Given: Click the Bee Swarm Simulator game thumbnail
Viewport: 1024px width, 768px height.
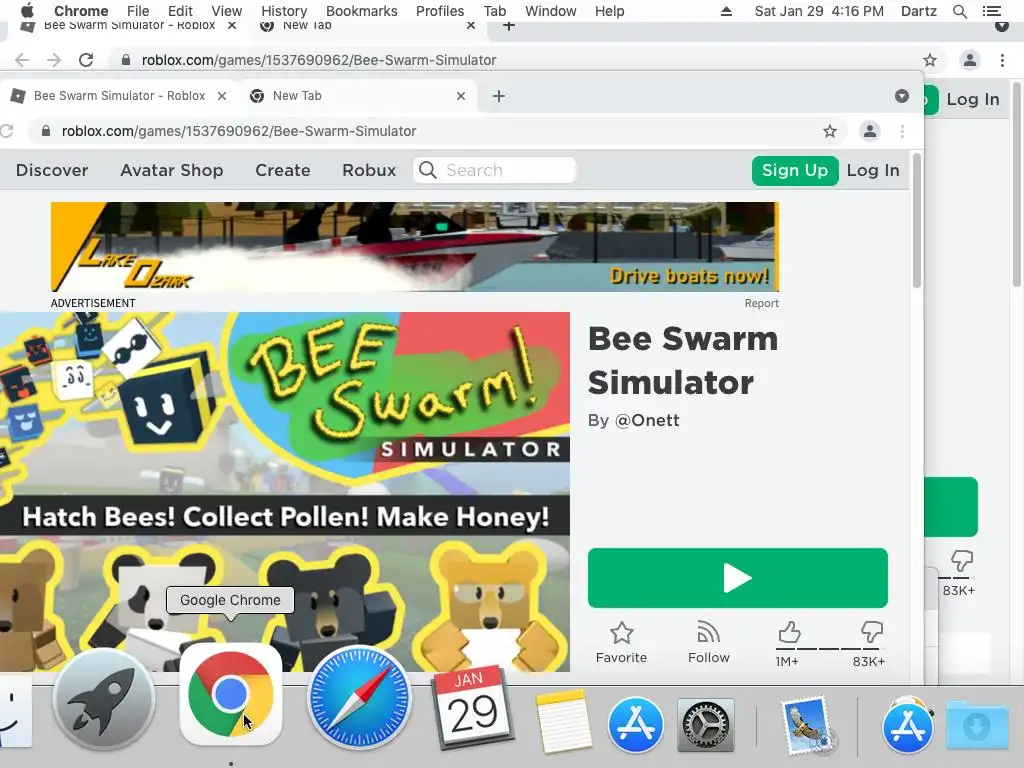Looking at the screenshot, I should [285, 491].
